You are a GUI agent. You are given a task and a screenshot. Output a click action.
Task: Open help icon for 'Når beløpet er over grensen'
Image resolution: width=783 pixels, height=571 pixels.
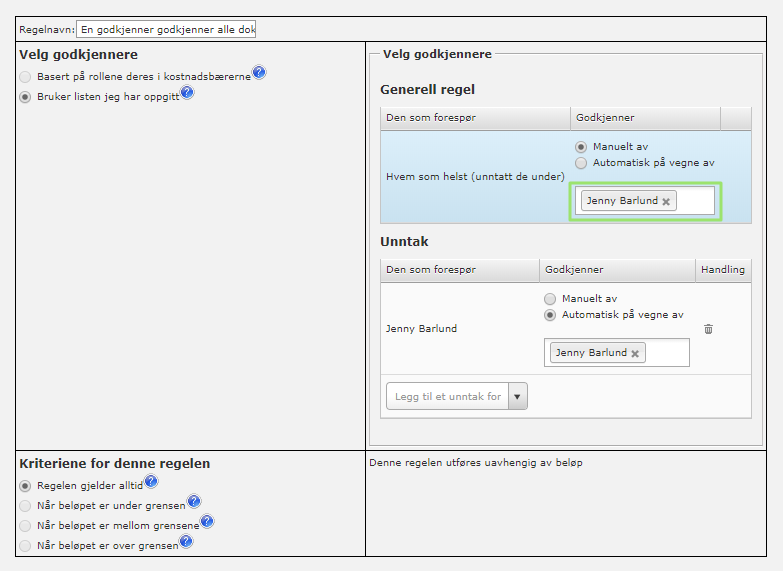[x=186, y=541]
